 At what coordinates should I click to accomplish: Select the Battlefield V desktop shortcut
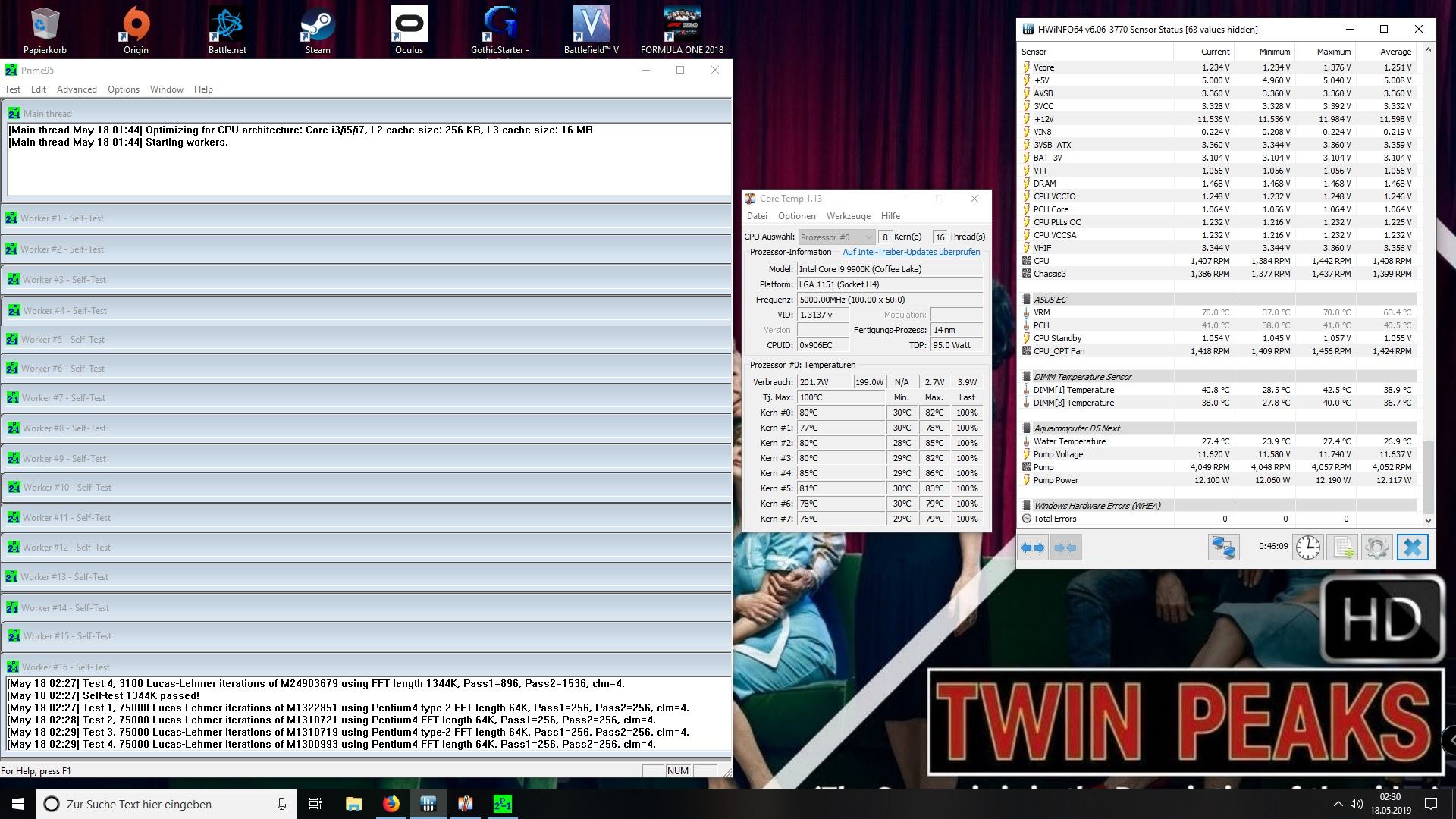591,30
